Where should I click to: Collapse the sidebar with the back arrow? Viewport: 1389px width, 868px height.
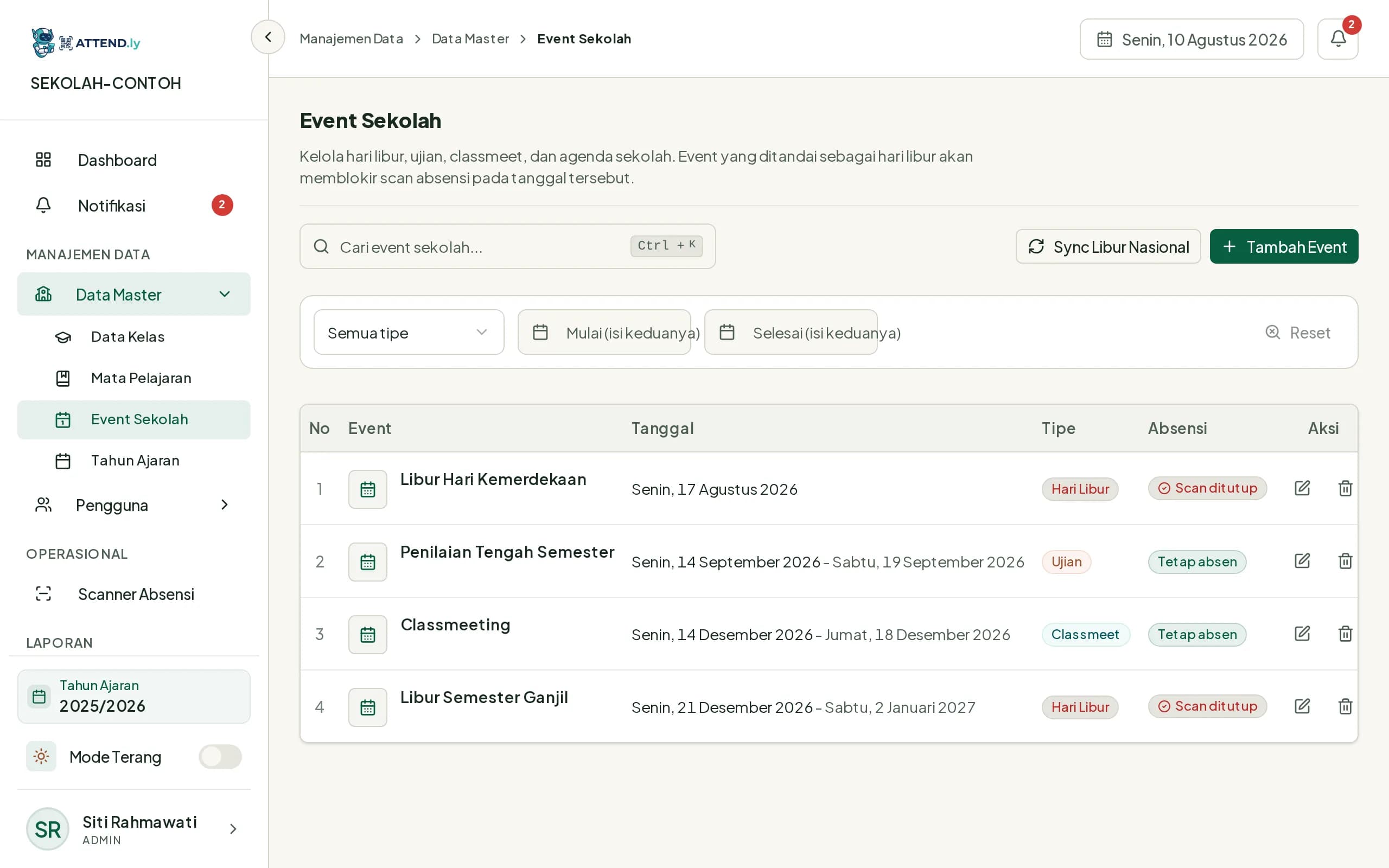267,37
